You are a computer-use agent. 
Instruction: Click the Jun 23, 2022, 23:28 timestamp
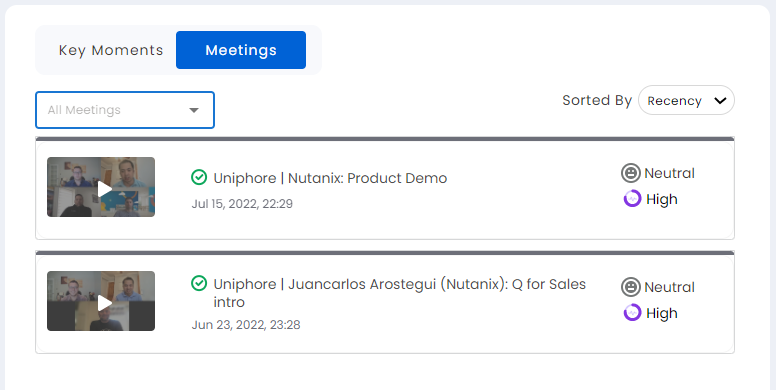[246, 325]
